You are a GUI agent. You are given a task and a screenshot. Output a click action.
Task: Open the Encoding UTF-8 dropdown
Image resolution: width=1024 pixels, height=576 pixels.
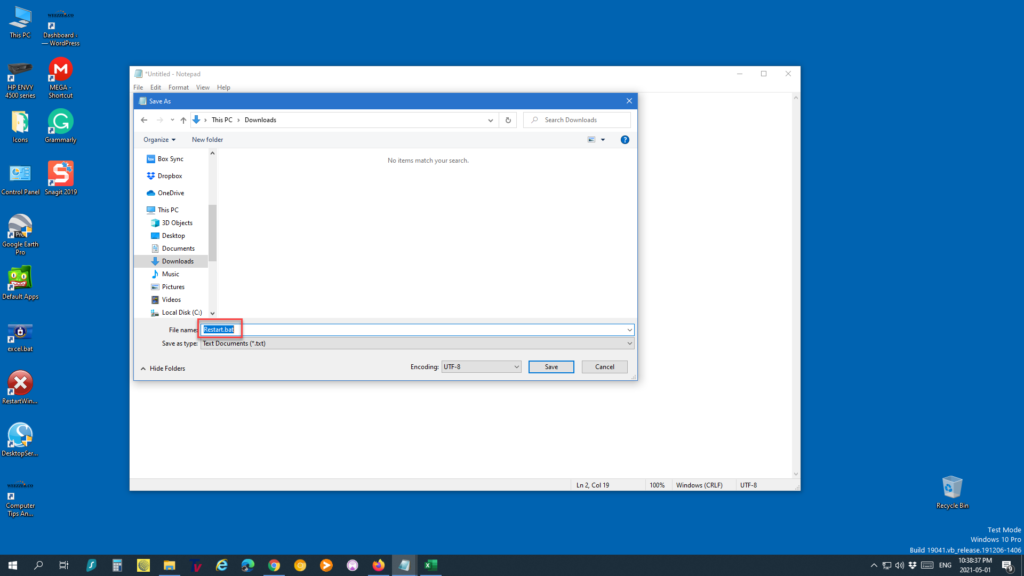(481, 367)
